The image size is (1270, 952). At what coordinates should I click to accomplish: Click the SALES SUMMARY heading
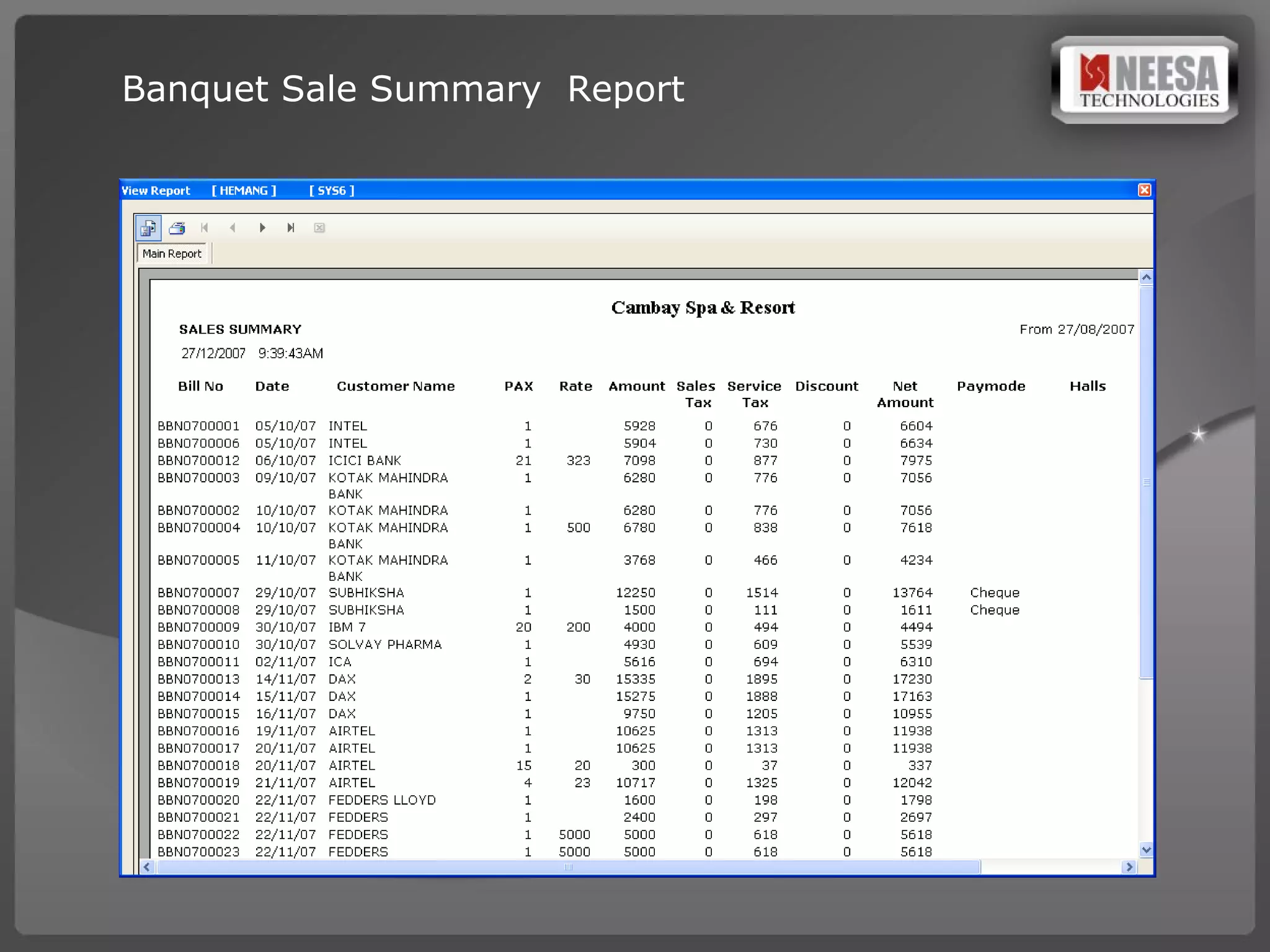(240, 329)
